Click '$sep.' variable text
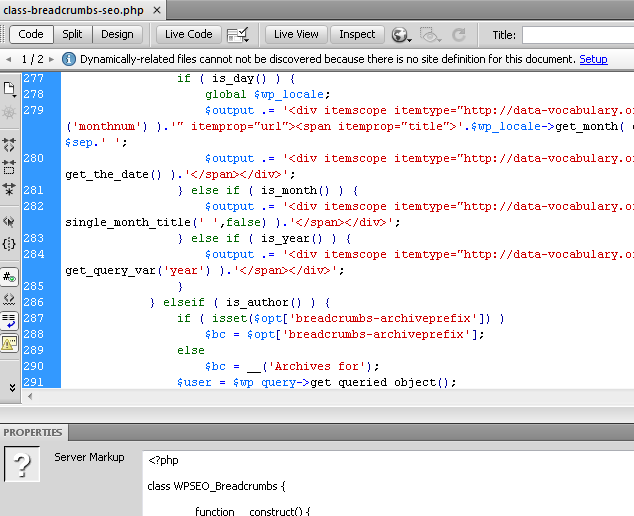The image size is (634, 516). coord(82,143)
